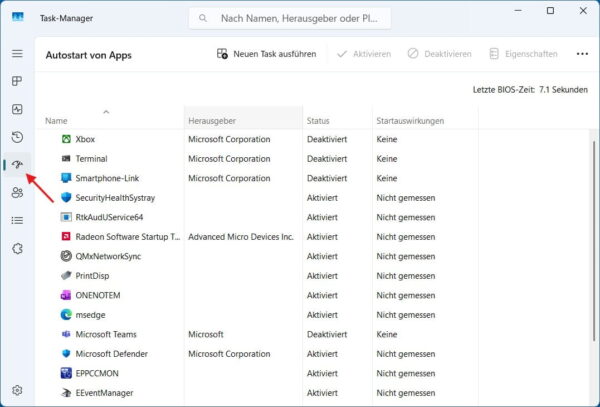Select the ONENOTEM entry

(x=98, y=295)
